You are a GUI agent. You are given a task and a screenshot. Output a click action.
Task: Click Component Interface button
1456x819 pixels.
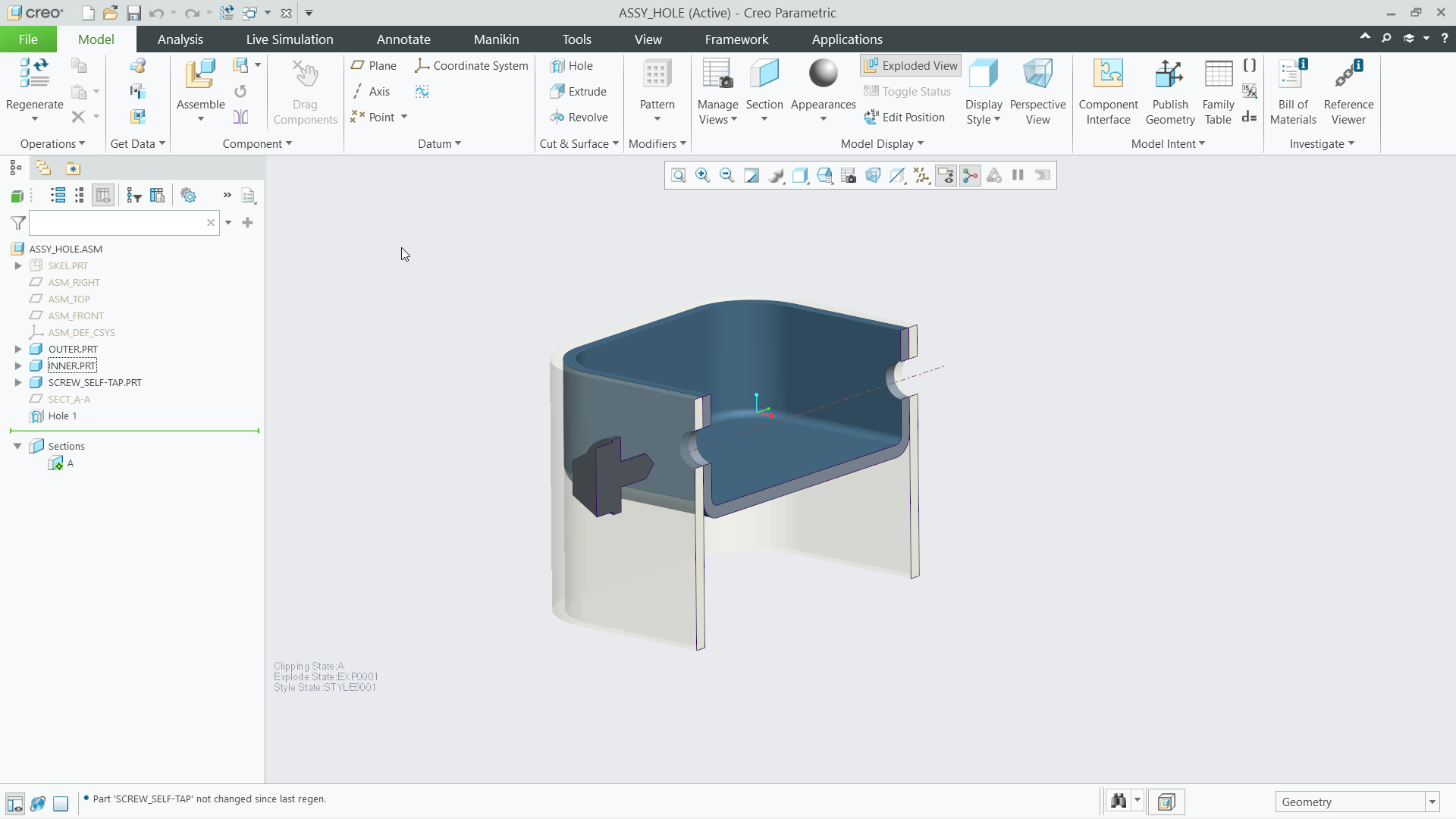(1108, 92)
